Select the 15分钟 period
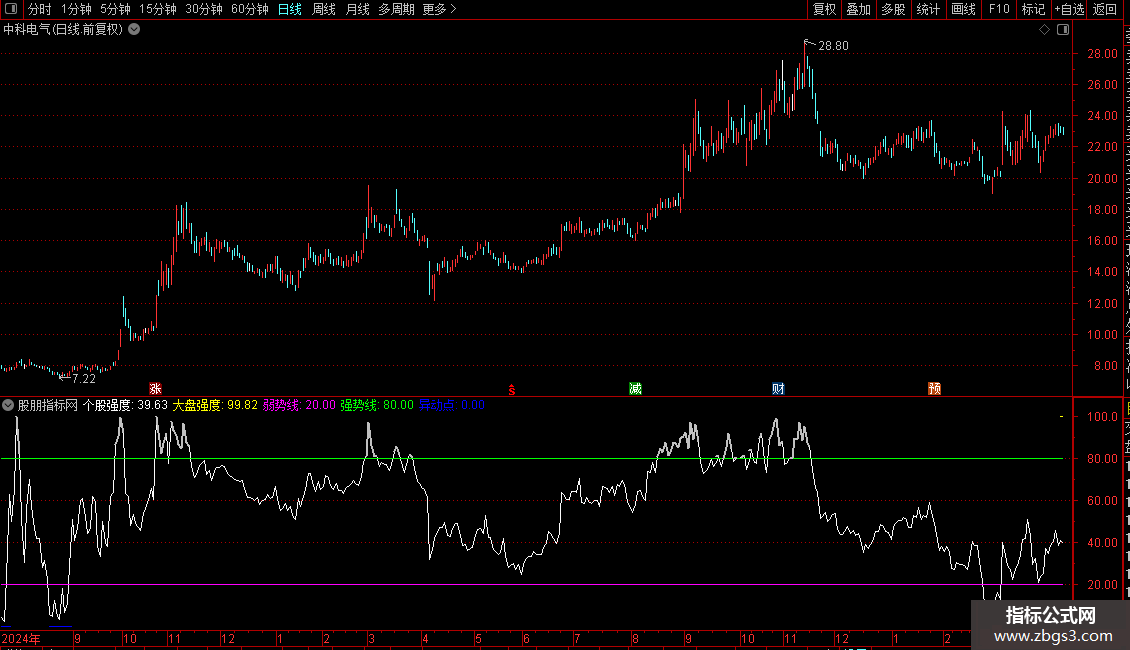Screen dimensions: 1130x650 click(158, 9)
